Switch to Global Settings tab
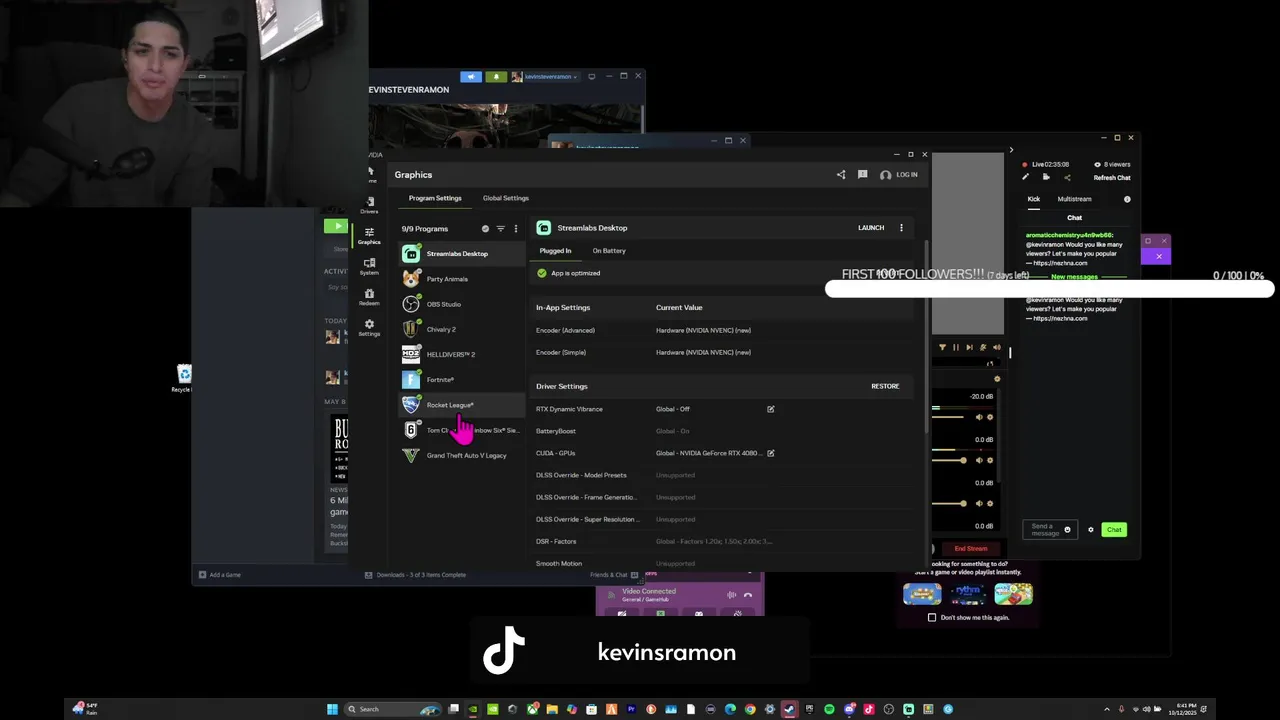 point(506,198)
